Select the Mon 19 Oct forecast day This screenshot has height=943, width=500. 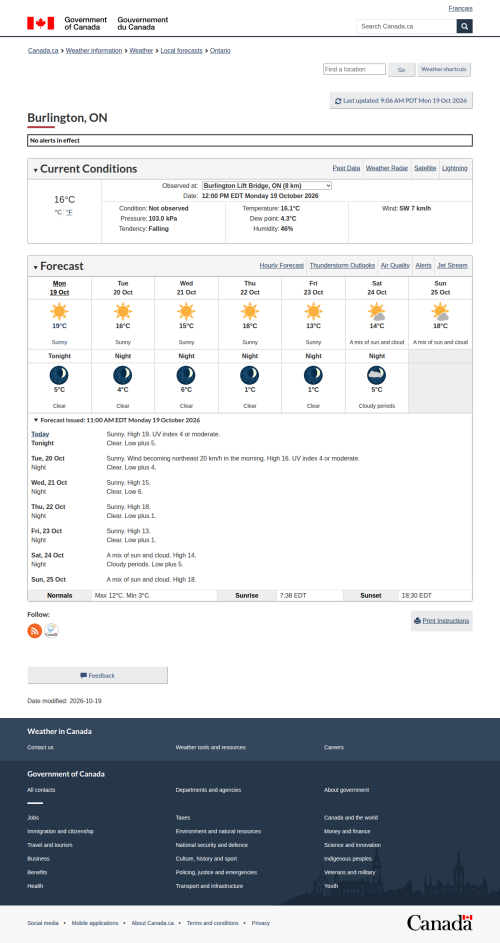click(x=60, y=288)
